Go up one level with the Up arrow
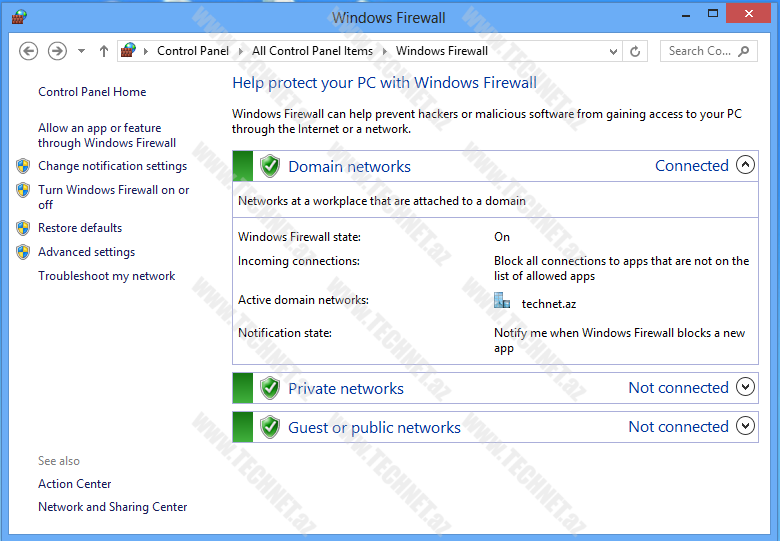This screenshot has height=541, width=780. click(103, 51)
